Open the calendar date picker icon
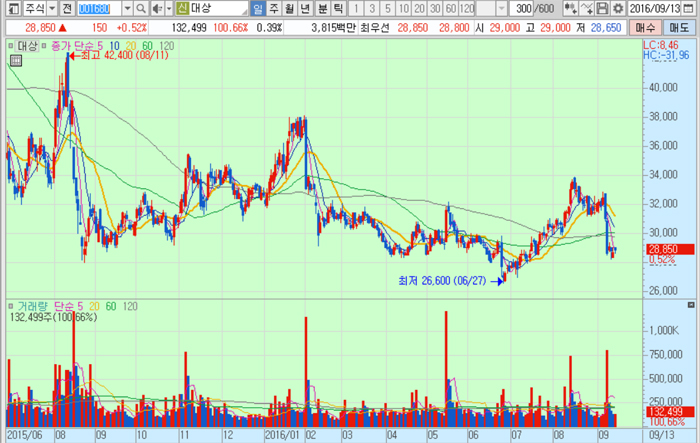Screen dimensions: 700x443 click(689, 8)
